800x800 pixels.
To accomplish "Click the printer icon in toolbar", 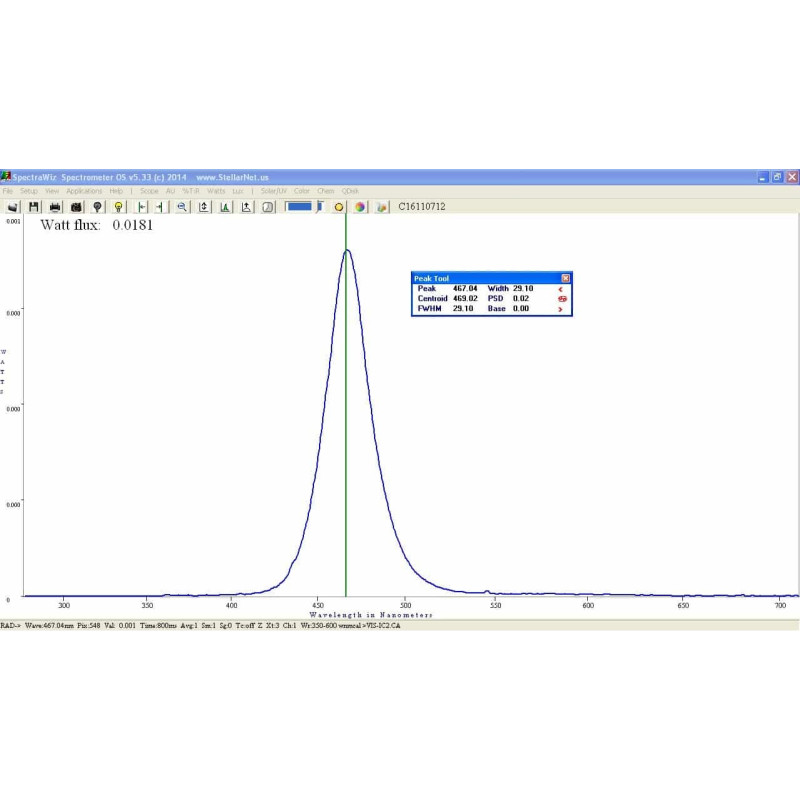I will [x=55, y=207].
